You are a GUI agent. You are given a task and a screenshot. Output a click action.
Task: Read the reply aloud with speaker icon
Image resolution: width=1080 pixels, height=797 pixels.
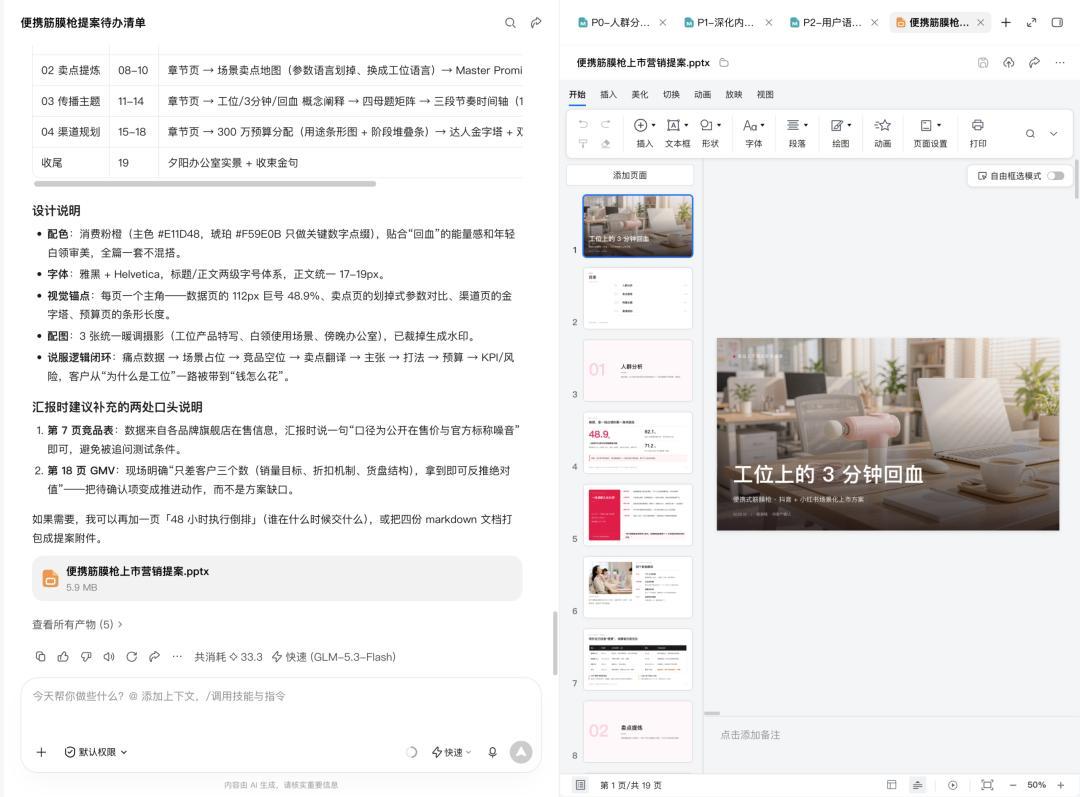(x=109, y=656)
